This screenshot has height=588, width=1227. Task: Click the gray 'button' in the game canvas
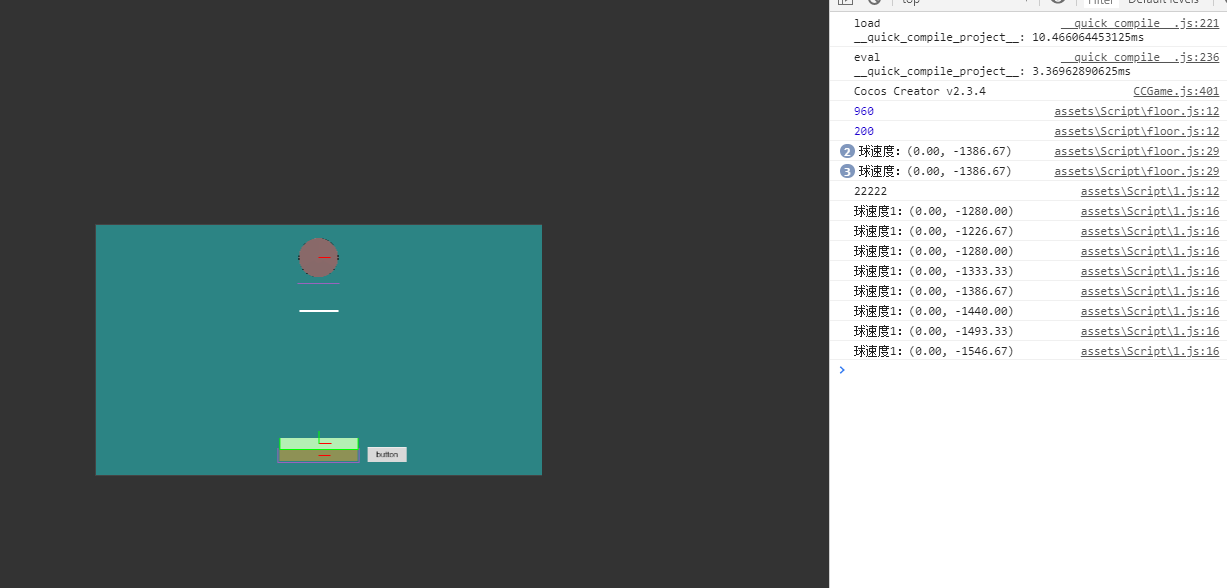[x=387, y=454]
